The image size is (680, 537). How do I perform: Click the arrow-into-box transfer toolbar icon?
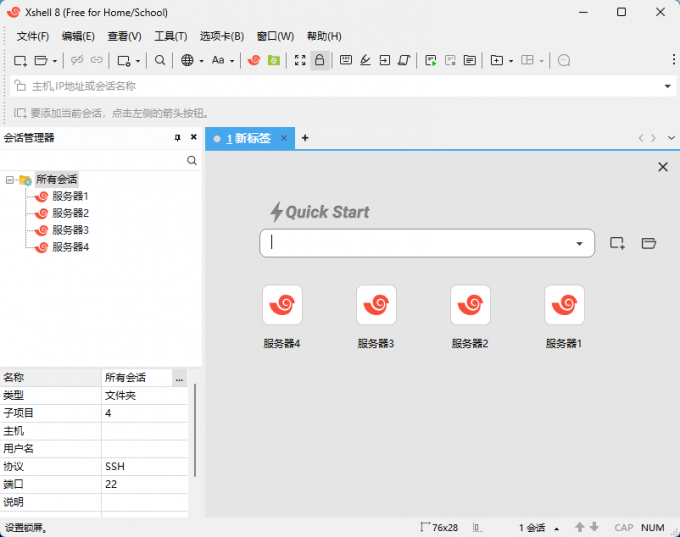[385, 60]
